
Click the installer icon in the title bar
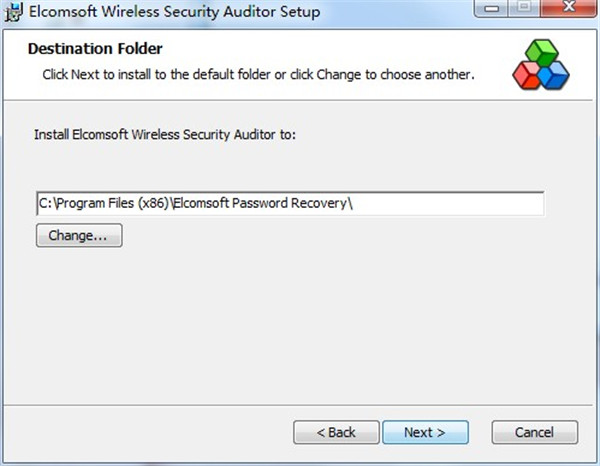pos(14,12)
